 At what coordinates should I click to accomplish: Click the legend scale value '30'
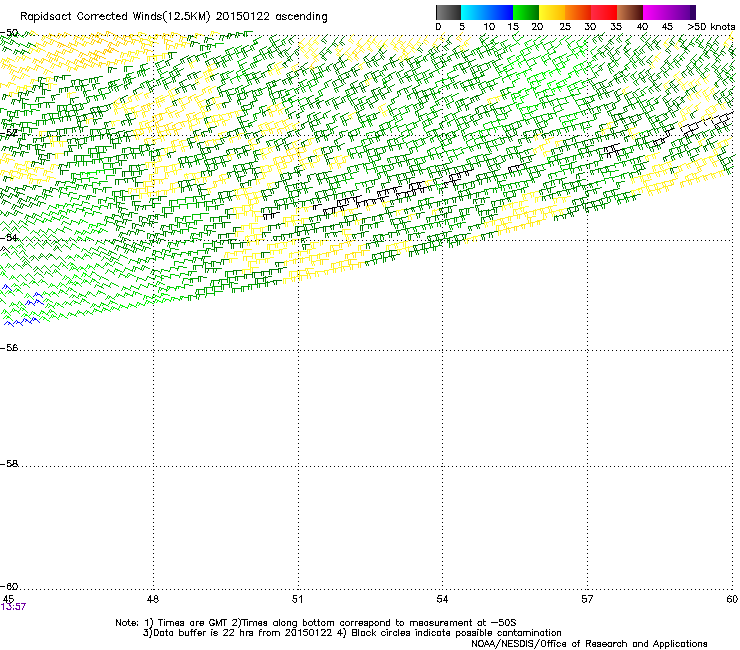coord(590,27)
